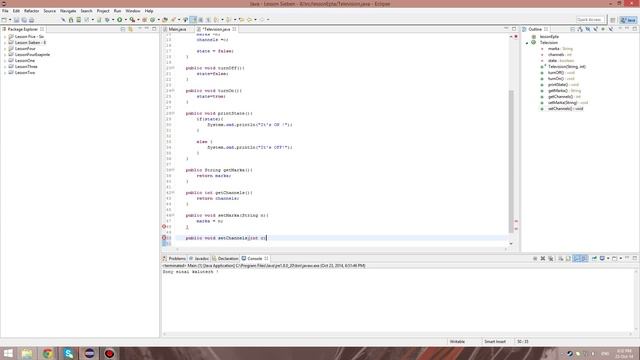Image resolution: width=640 pixels, height=360 pixels.
Task: Click Open Console icon in Console toolbar
Action: click(x=614, y=258)
